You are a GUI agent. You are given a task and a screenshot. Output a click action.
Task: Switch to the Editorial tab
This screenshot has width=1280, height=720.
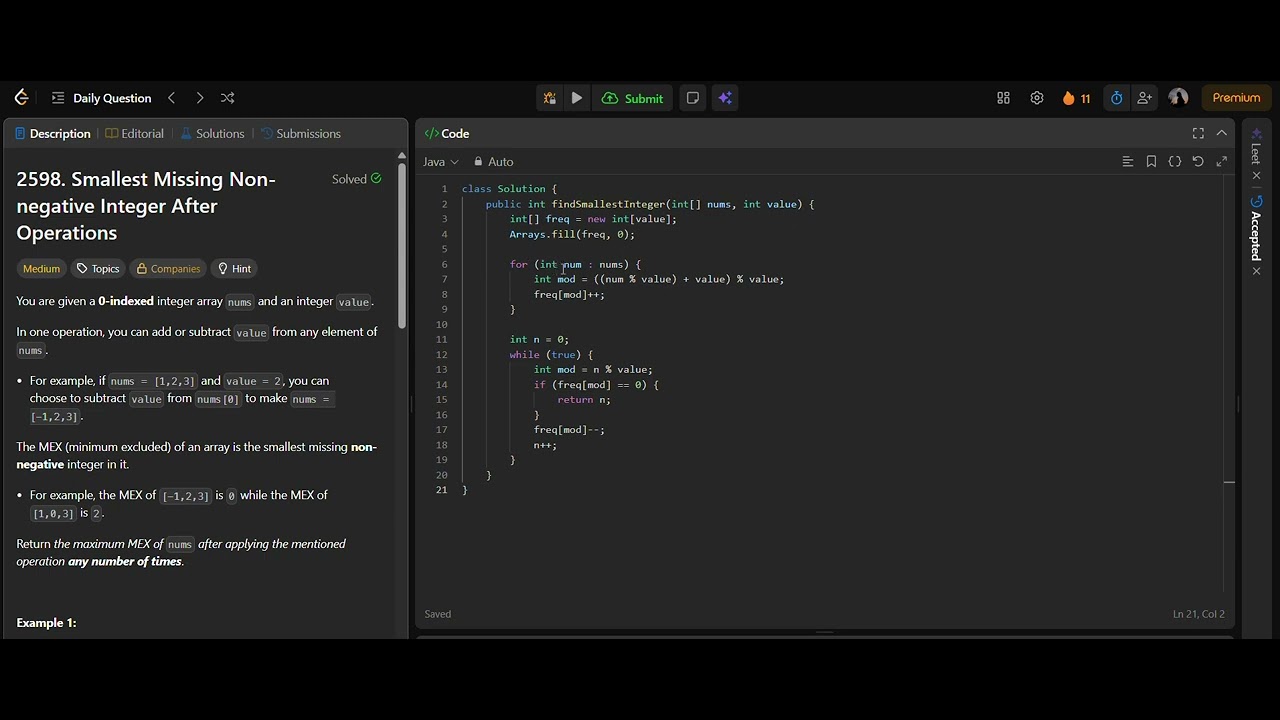[135, 134]
